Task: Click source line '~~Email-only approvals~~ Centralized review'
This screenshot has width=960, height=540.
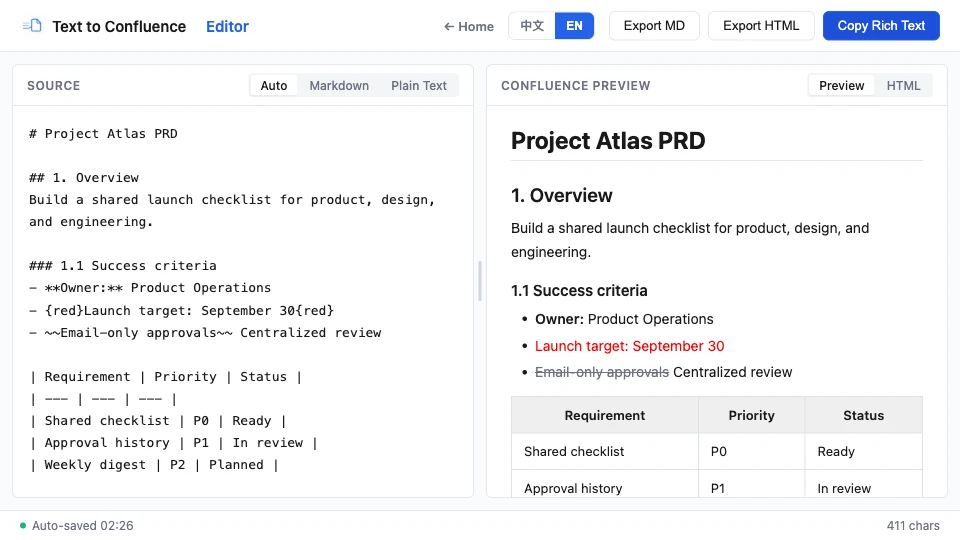Action: pos(205,332)
